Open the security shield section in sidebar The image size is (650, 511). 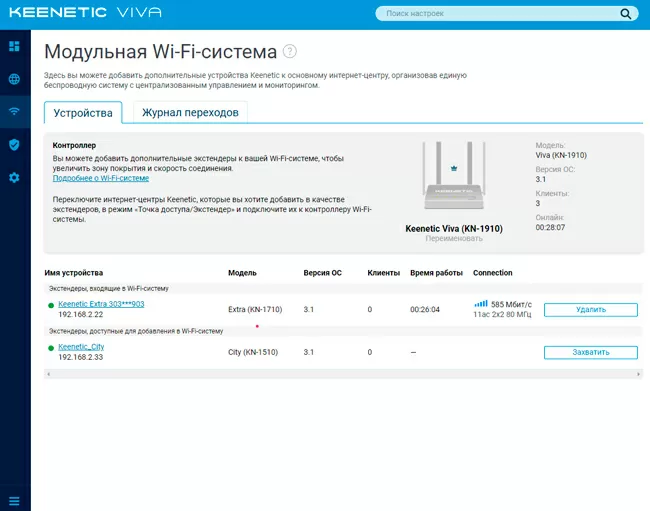[x=14, y=144]
